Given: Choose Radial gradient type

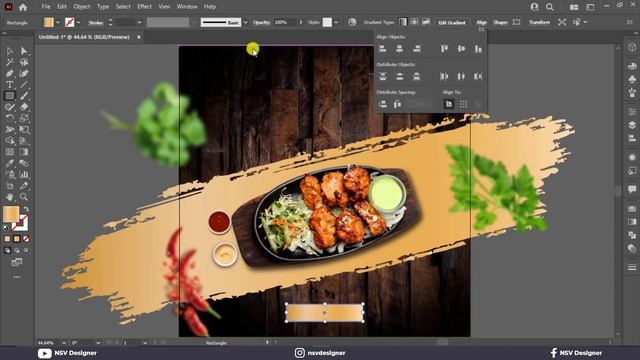Looking at the screenshot, I should point(414,22).
